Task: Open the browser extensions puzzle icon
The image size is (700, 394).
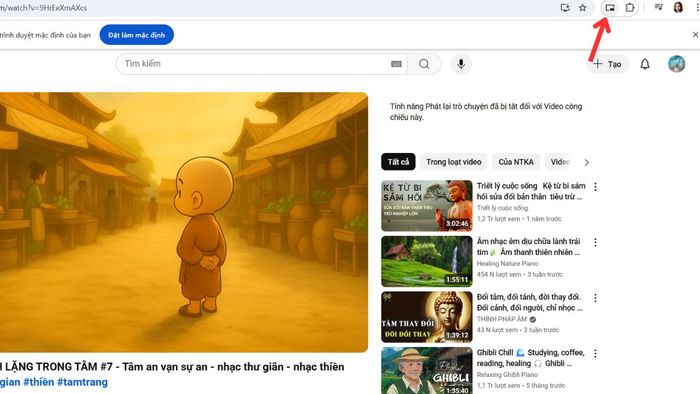Action: (629, 8)
